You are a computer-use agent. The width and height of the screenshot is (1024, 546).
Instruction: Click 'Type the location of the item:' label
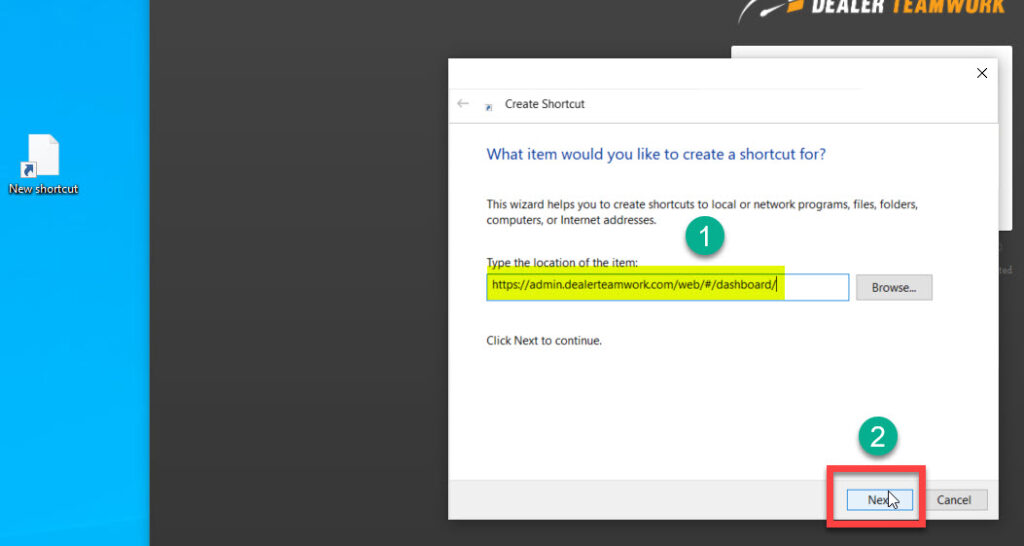click(562, 263)
